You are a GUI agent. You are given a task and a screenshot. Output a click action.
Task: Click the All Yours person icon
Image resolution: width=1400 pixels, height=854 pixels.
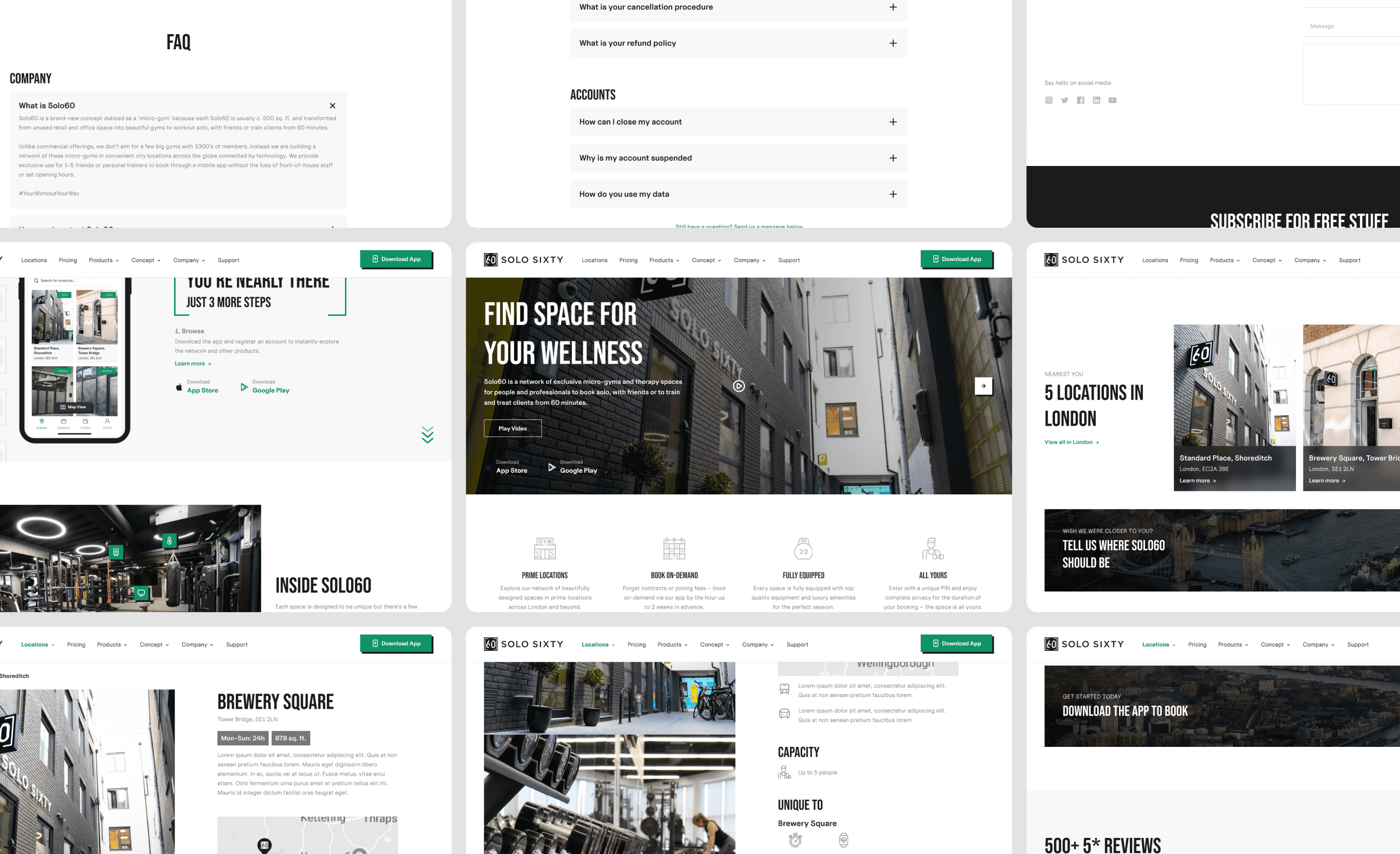pos(932,548)
